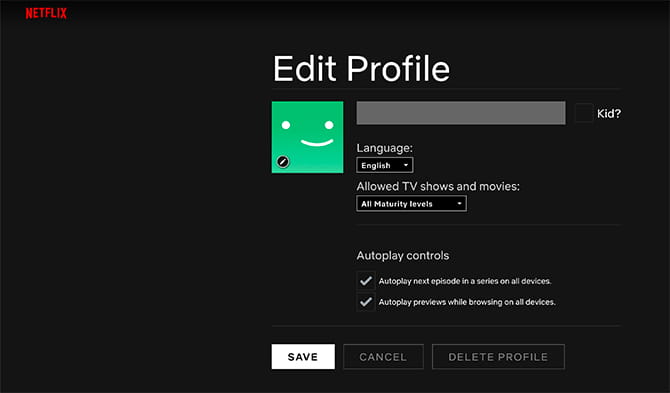
Task: Select the green smiley profile avatar
Action: click(307, 137)
